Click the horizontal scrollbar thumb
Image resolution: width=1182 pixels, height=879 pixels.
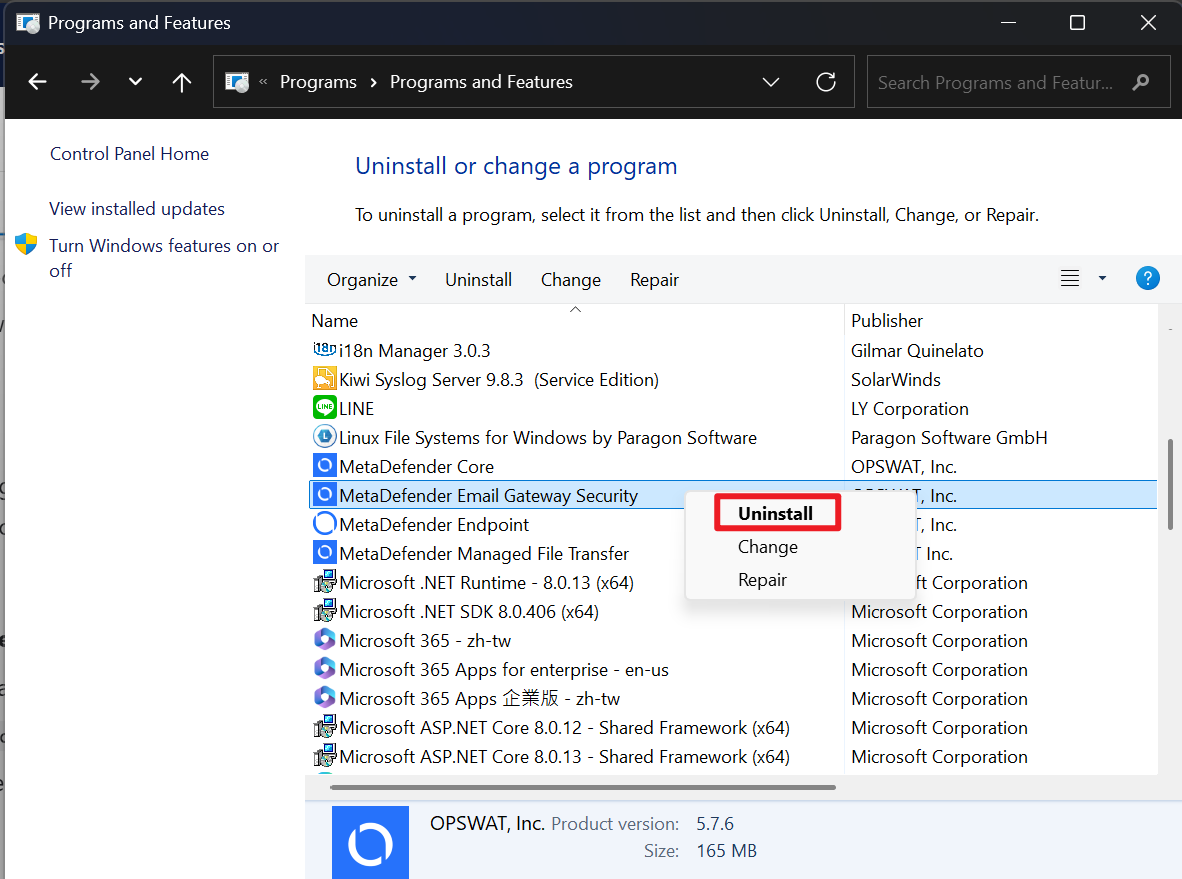583,787
